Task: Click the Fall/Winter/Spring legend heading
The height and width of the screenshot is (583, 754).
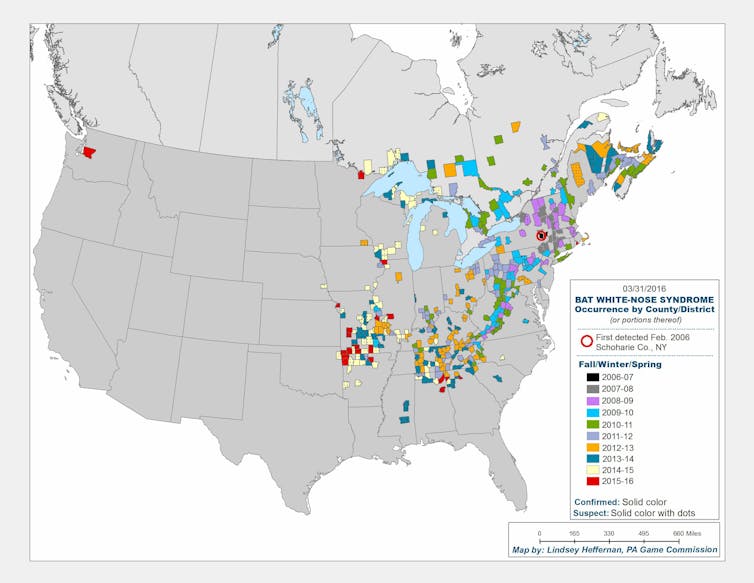Action: 619,363
